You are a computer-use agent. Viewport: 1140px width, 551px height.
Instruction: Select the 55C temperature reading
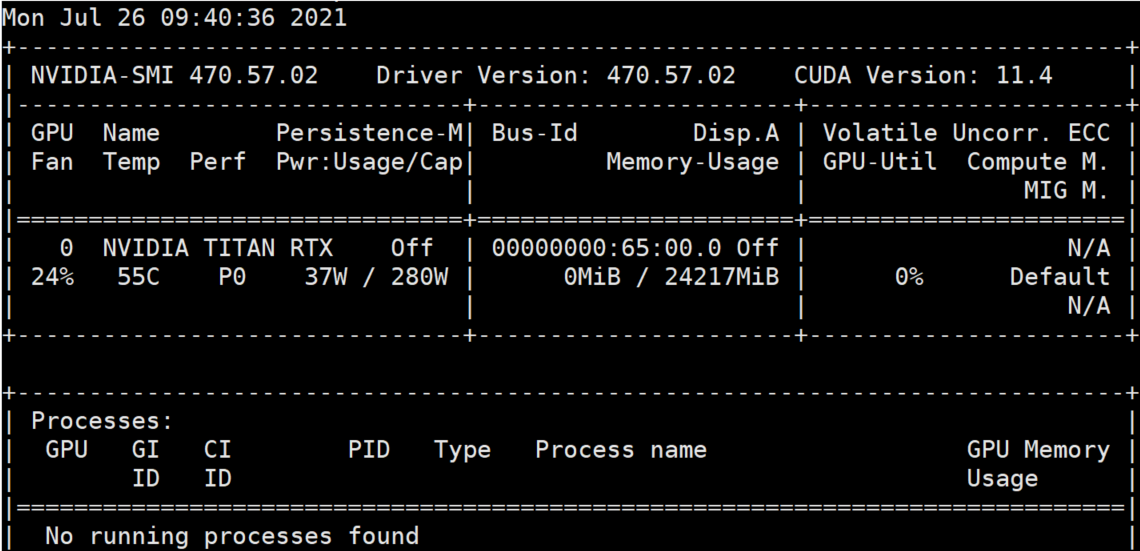pos(131,277)
